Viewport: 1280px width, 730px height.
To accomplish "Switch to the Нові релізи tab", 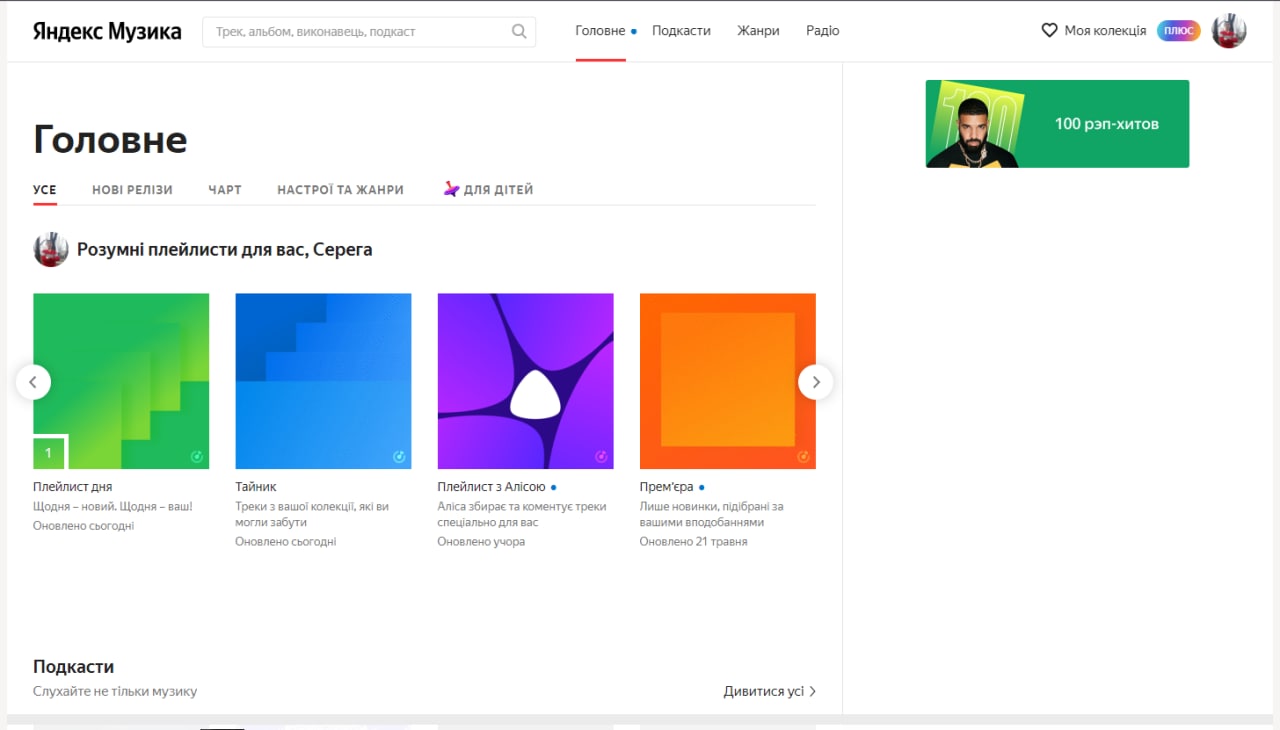I will coord(132,190).
